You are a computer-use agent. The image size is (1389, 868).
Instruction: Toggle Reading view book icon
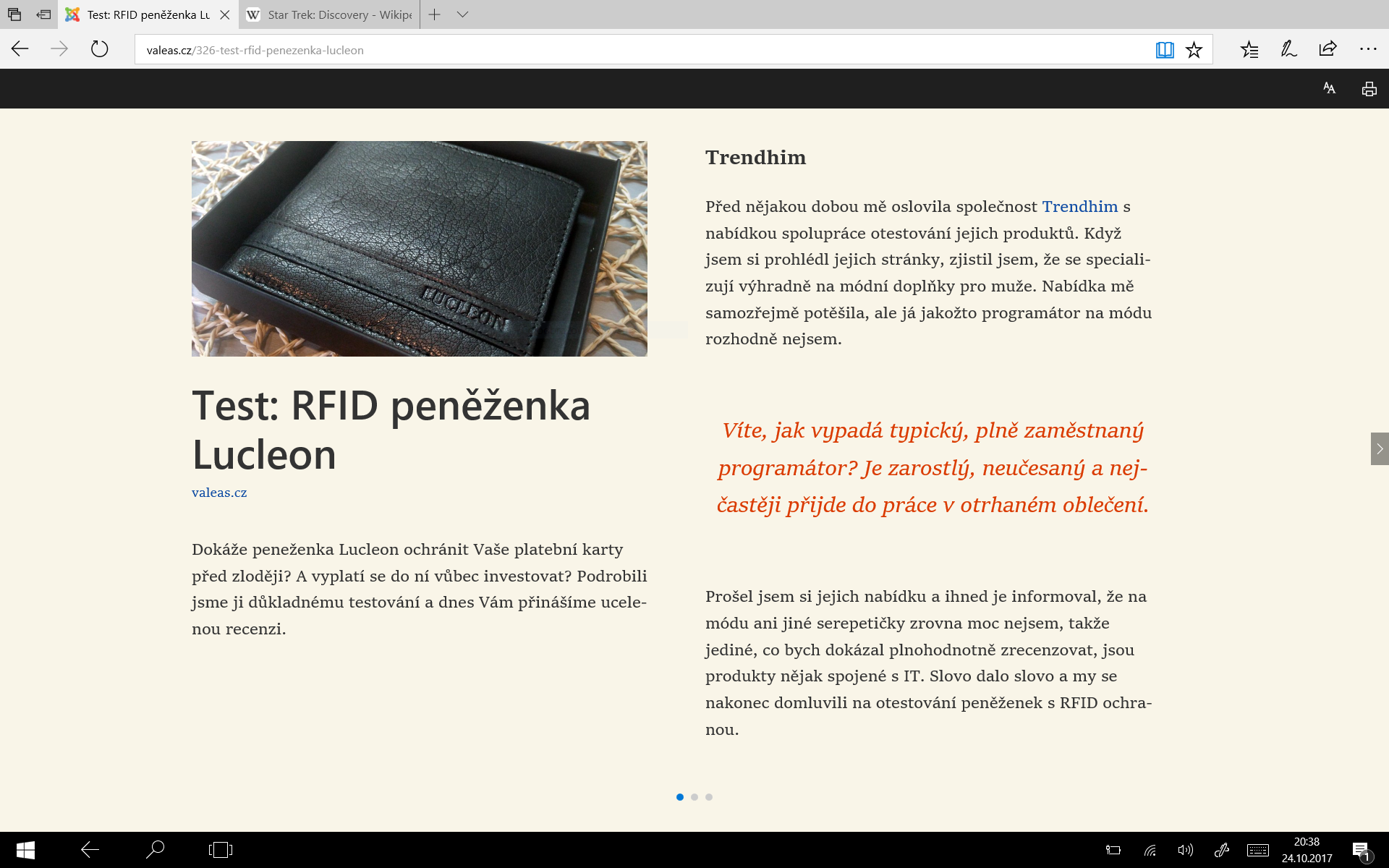tap(1165, 50)
